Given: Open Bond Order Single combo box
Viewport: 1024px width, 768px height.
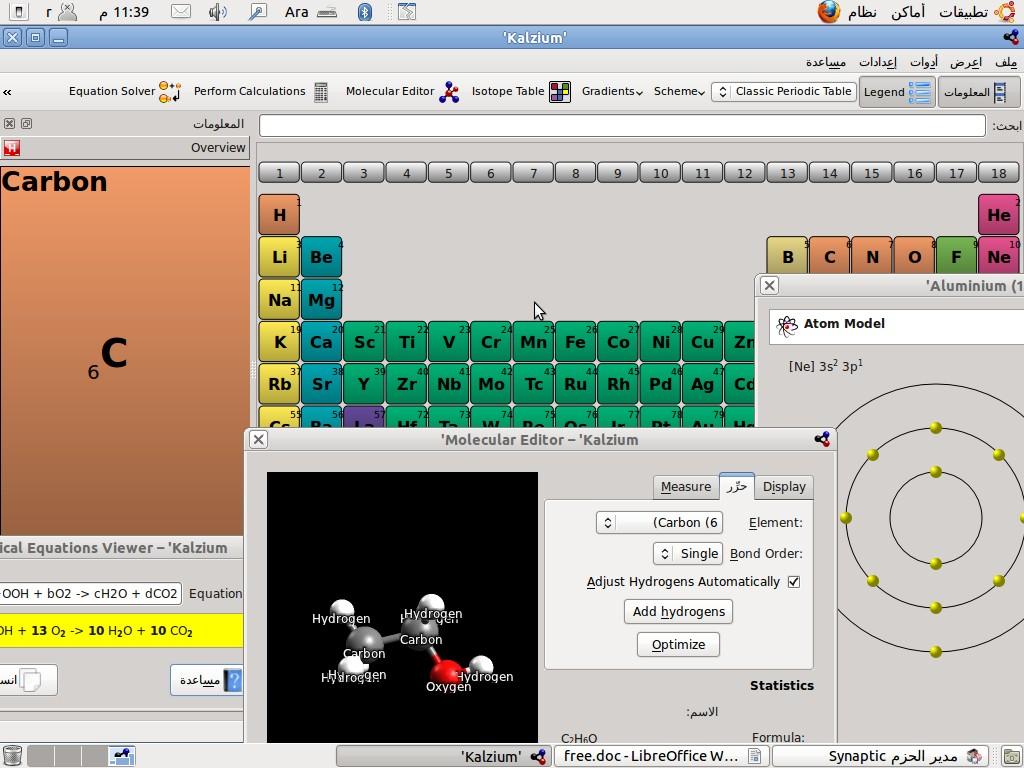Looking at the screenshot, I should coord(688,553).
